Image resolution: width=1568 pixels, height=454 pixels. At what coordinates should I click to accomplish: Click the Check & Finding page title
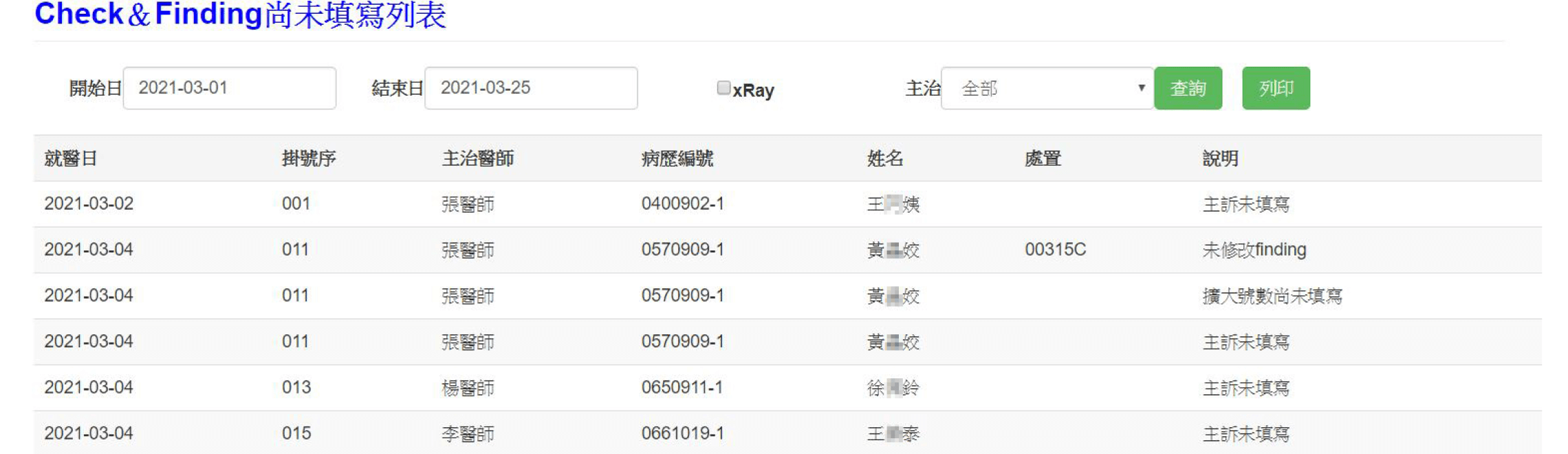click(240, 15)
